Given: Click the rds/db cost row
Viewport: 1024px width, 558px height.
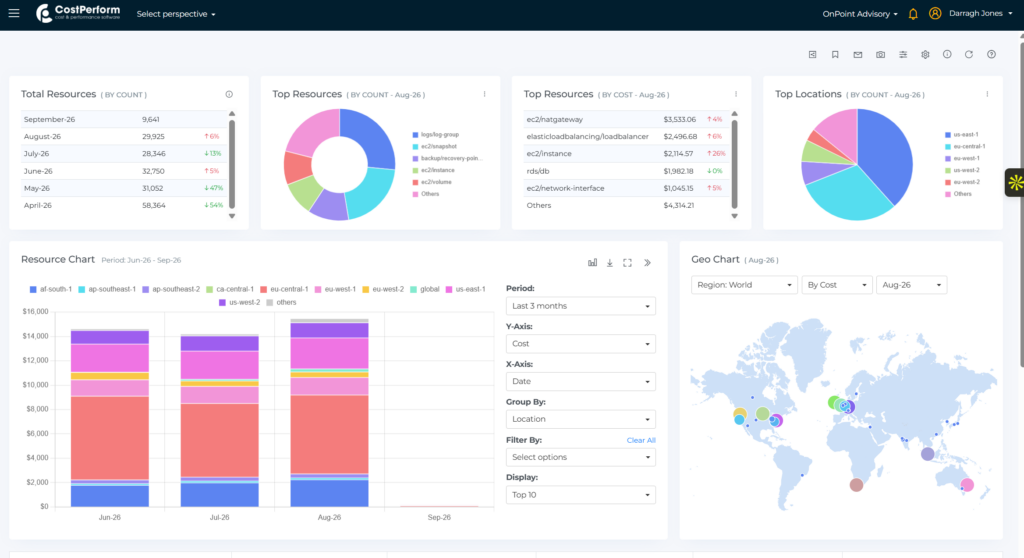Looking at the screenshot, I should 626,171.
